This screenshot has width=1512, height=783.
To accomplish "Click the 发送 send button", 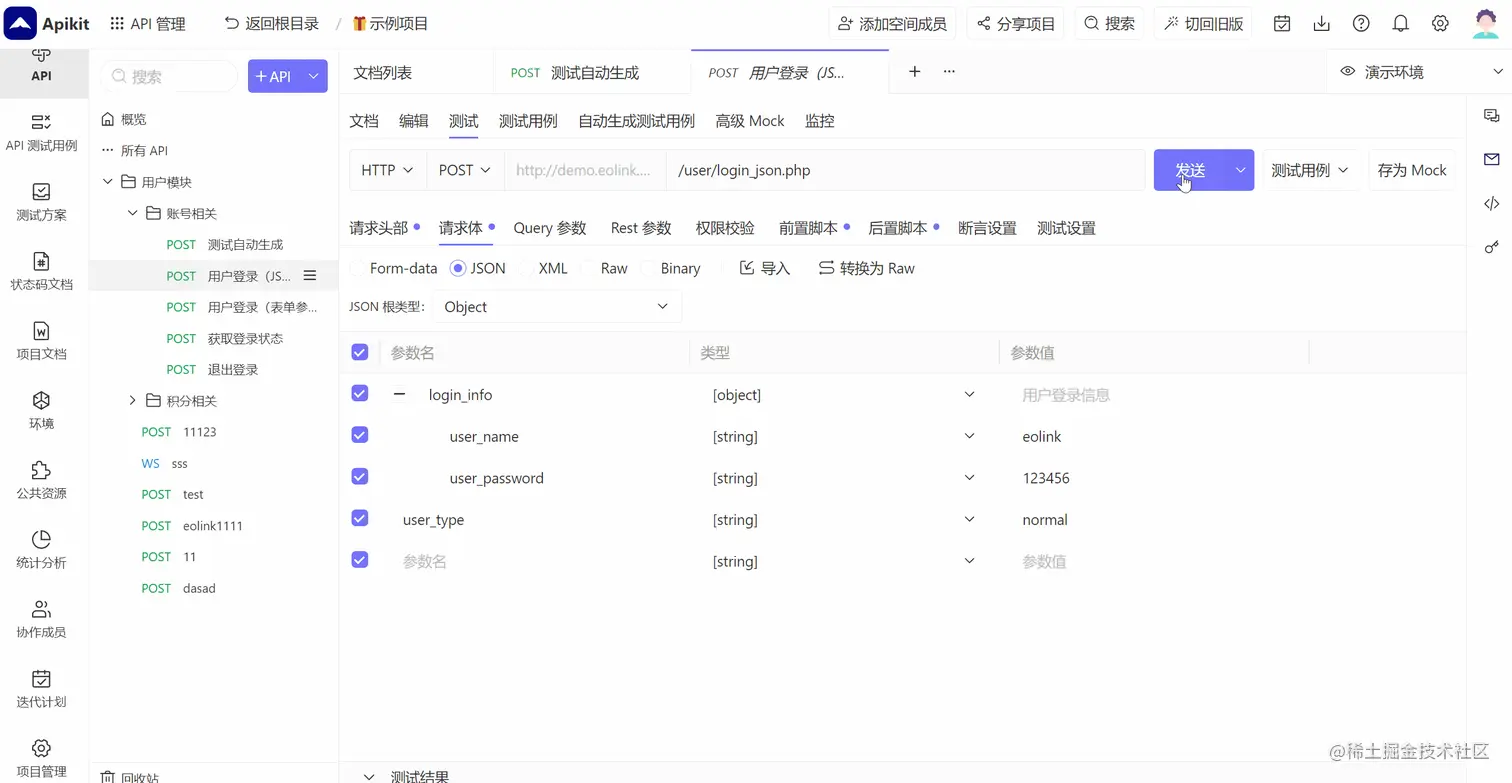I will 1190,170.
